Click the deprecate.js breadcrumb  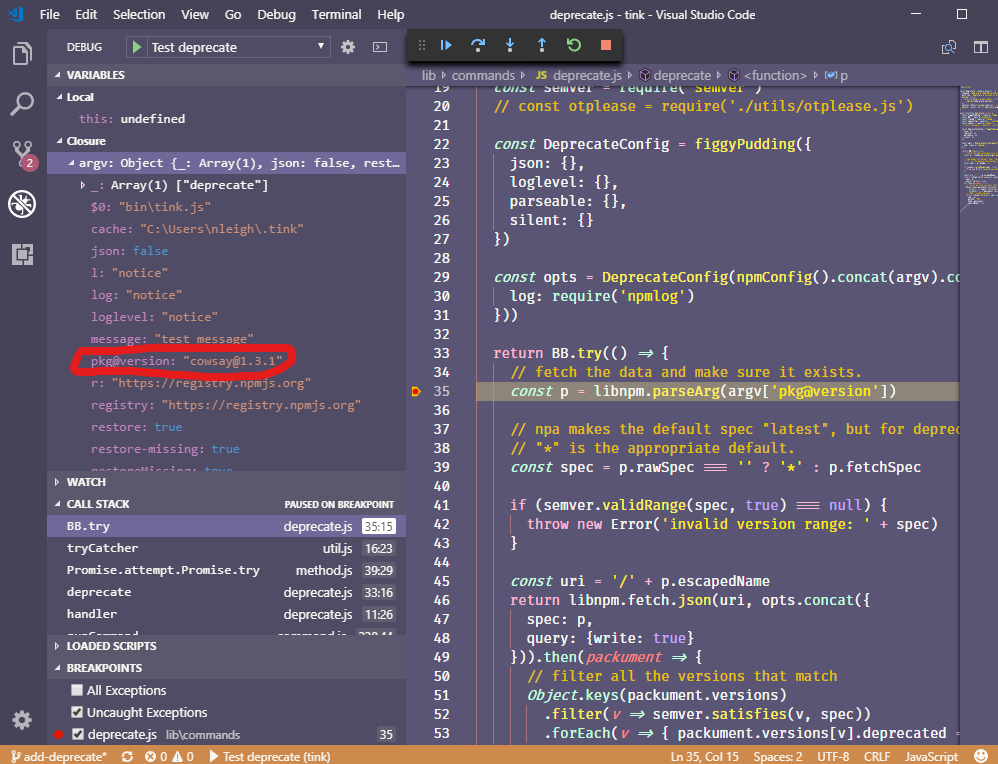point(578,75)
